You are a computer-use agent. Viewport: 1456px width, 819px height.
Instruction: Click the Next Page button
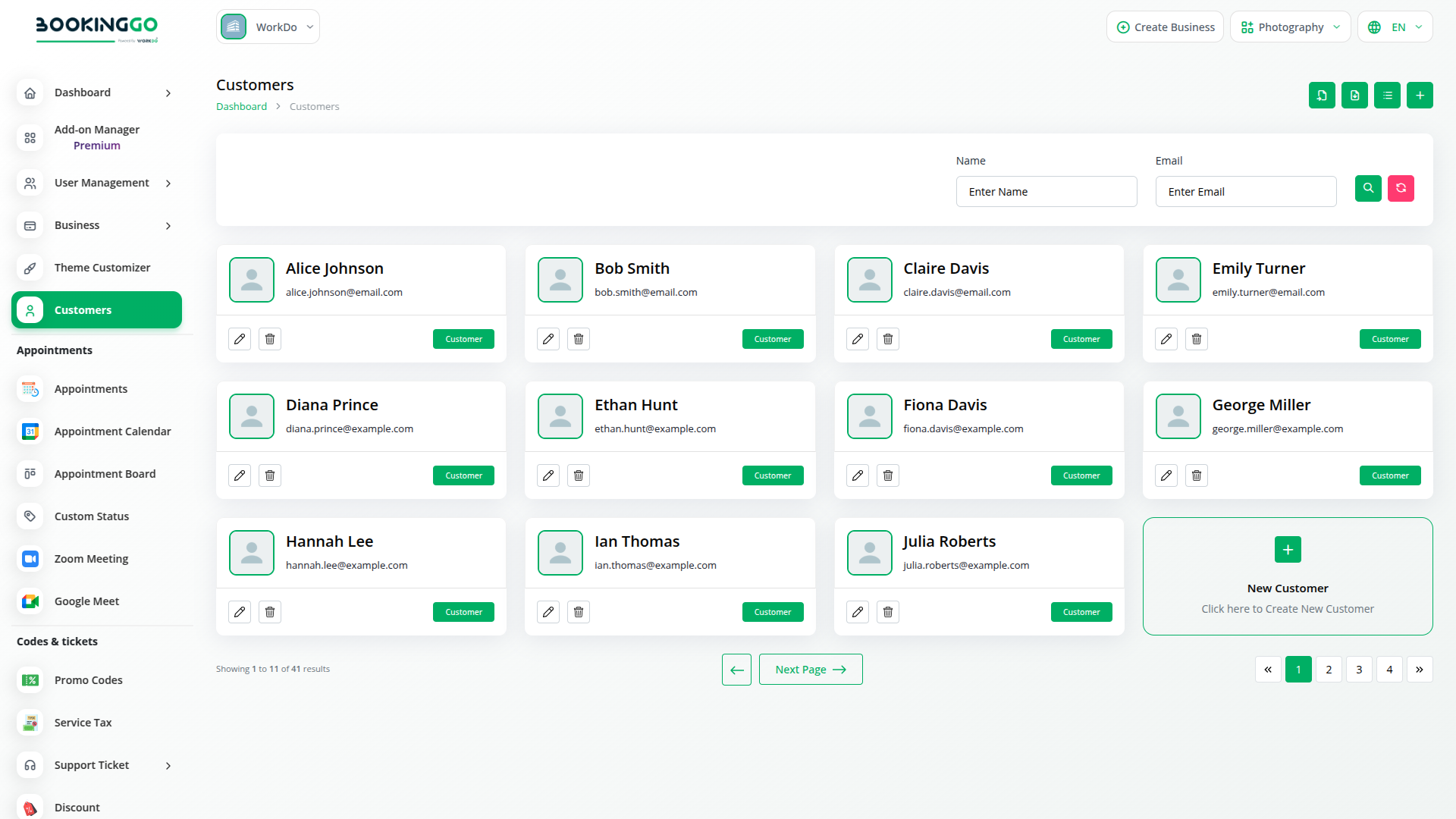tap(810, 670)
